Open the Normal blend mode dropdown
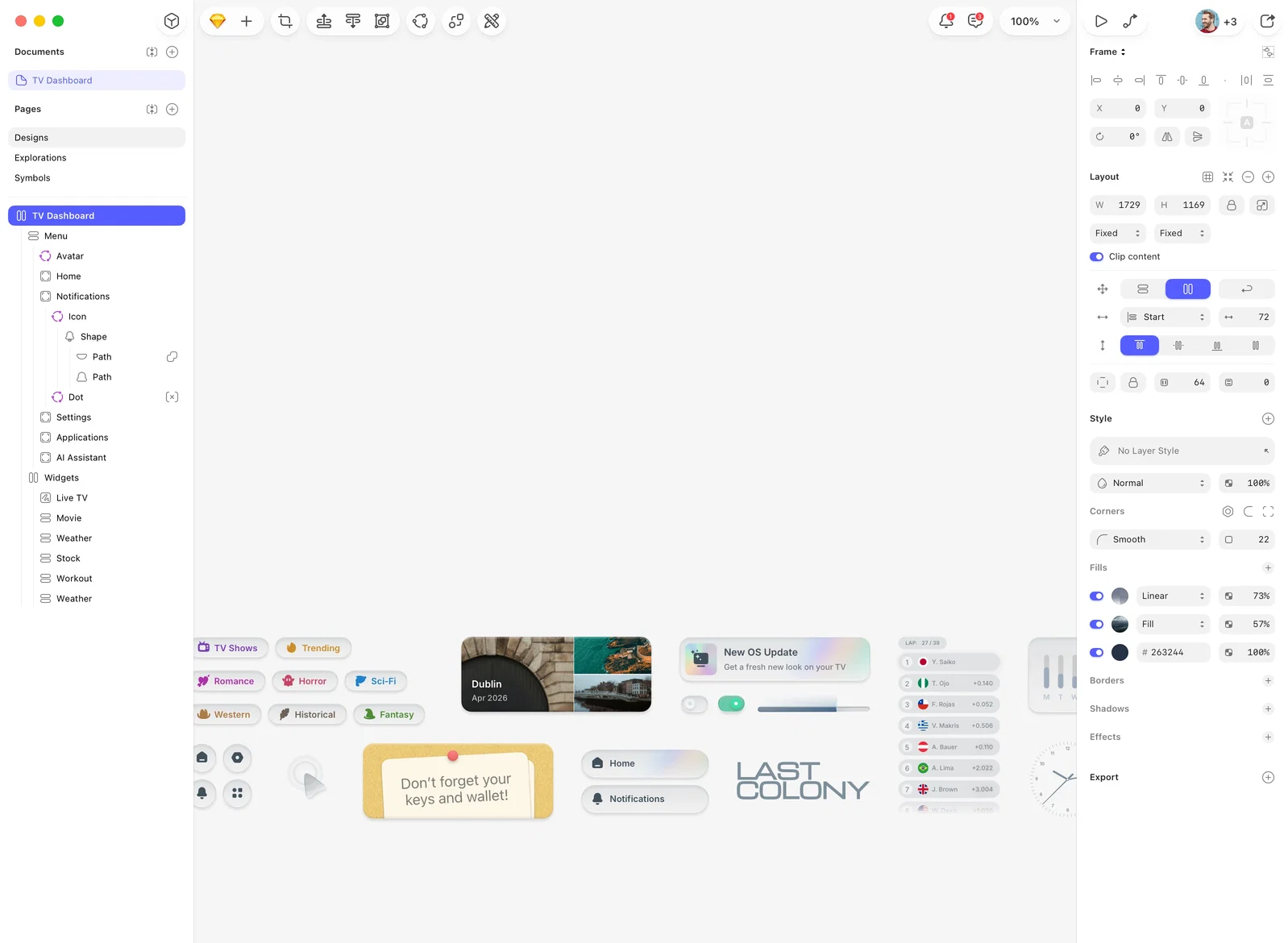The width and height of the screenshot is (1288, 943). pyautogui.click(x=1150, y=483)
